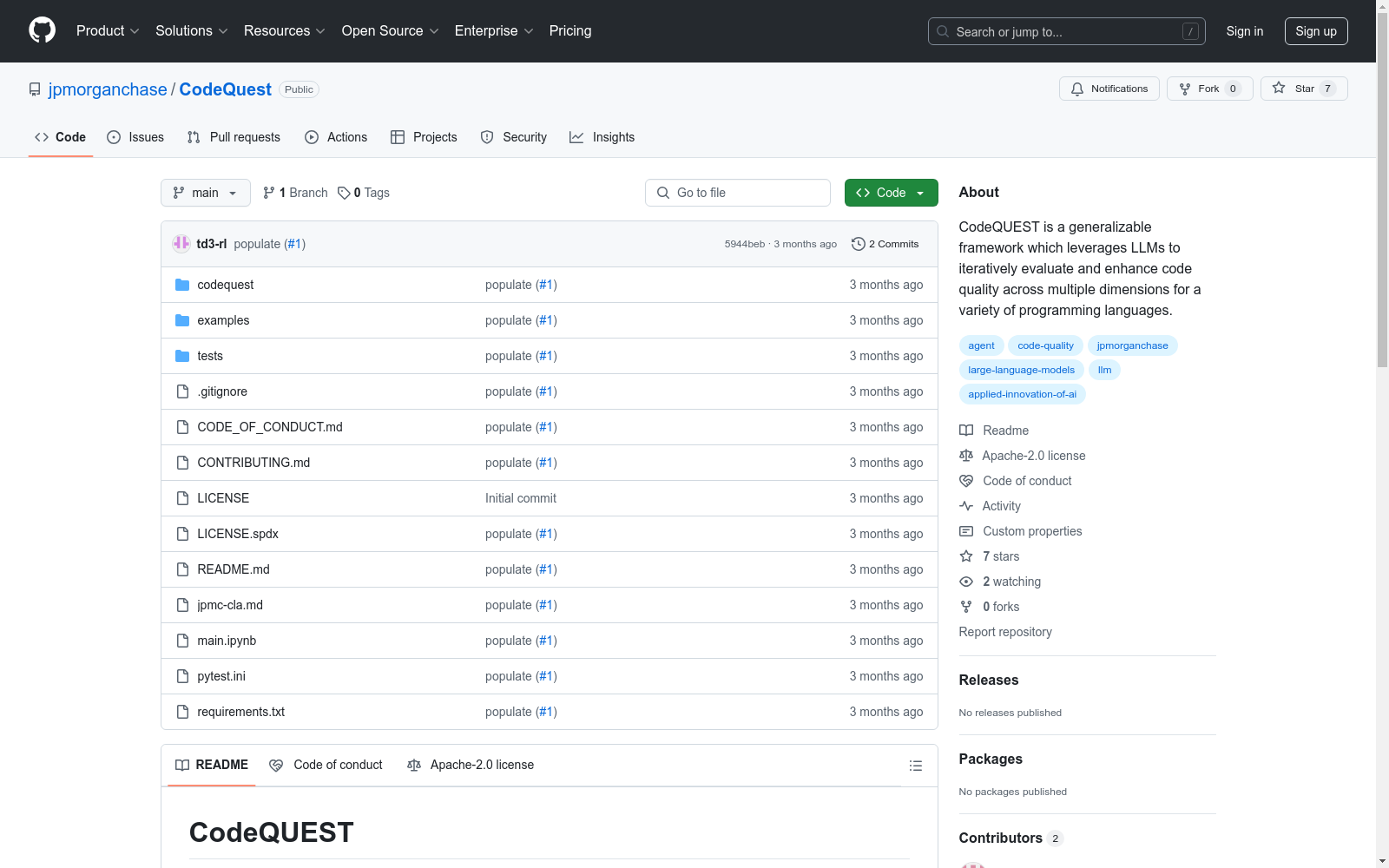
Task: Select the Apache-2.0 license README tab
Action: pyautogui.click(x=471, y=765)
